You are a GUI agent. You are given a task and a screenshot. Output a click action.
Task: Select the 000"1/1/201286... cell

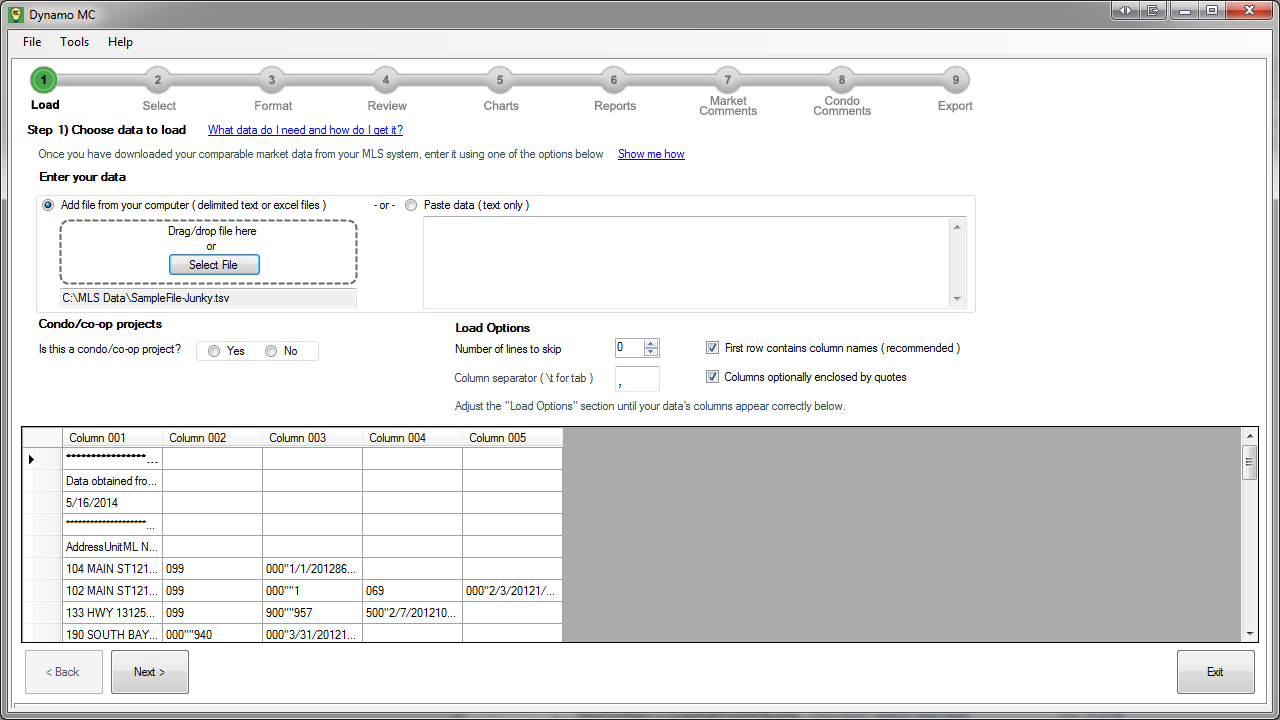[x=312, y=569]
